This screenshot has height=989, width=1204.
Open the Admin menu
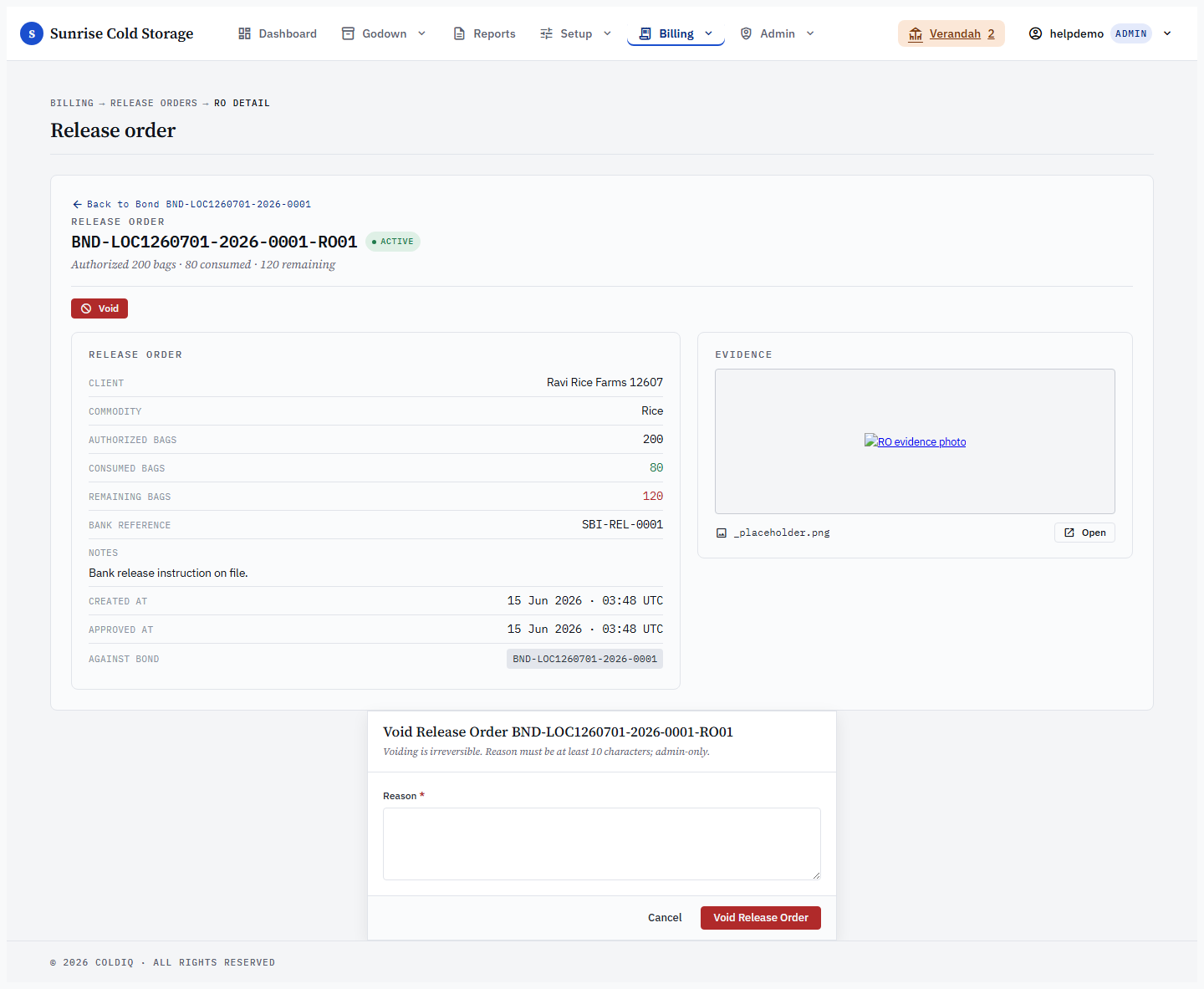[778, 33]
